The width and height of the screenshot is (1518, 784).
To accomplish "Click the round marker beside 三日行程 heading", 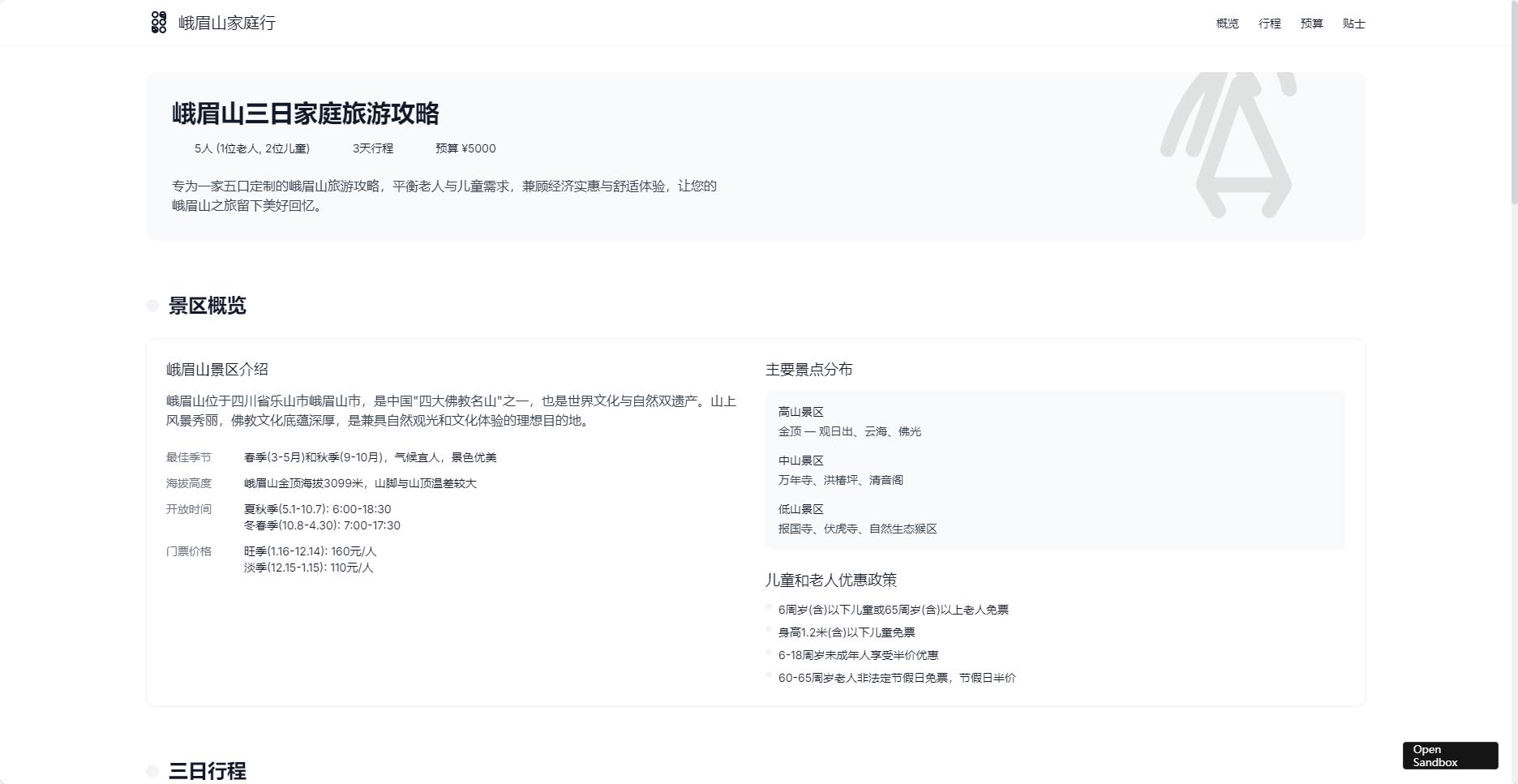I will [x=152, y=770].
